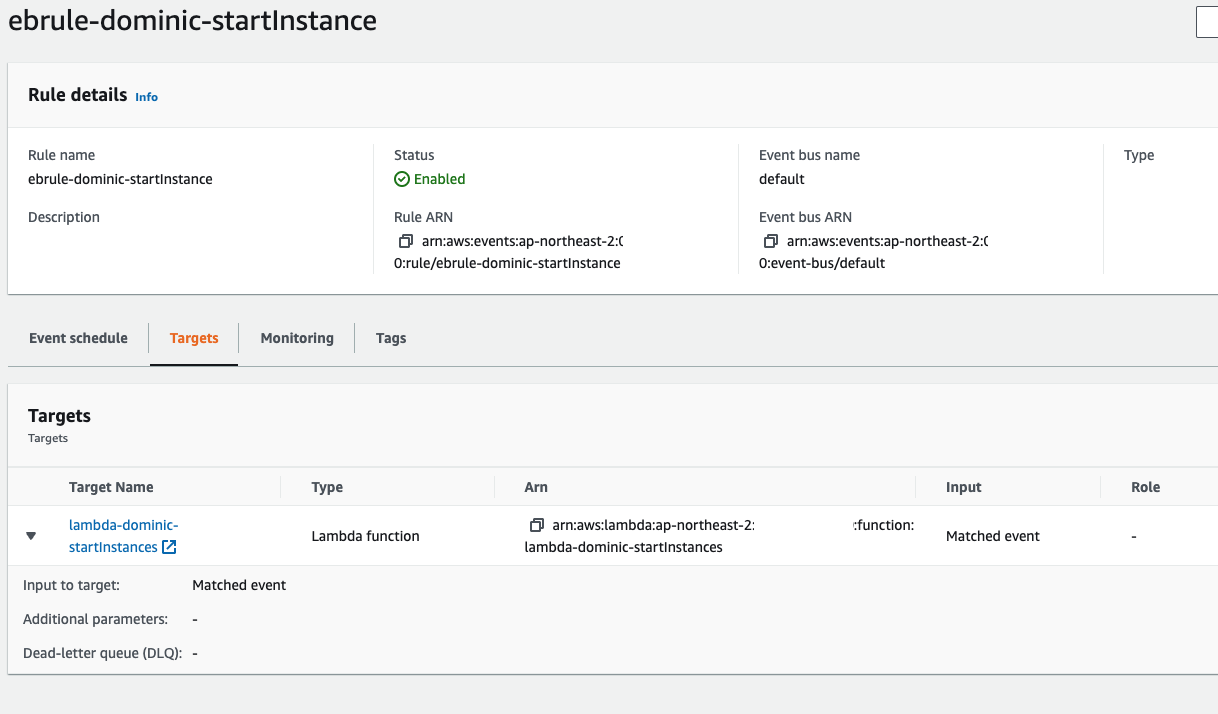
Task: Copy the Event bus ARN with its copy icon
Action: (x=770, y=241)
